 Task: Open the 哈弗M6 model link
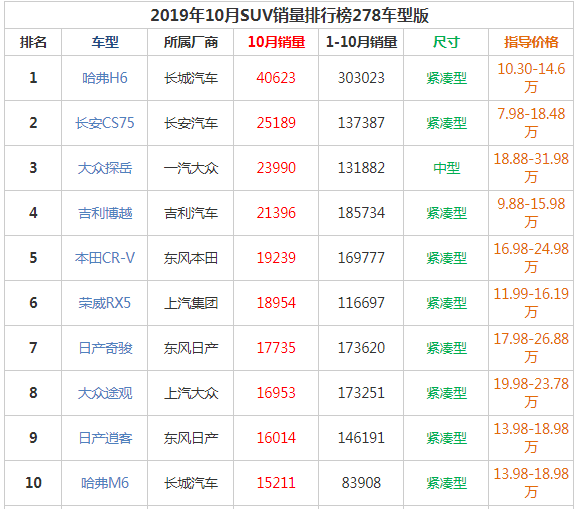[105, 483]
